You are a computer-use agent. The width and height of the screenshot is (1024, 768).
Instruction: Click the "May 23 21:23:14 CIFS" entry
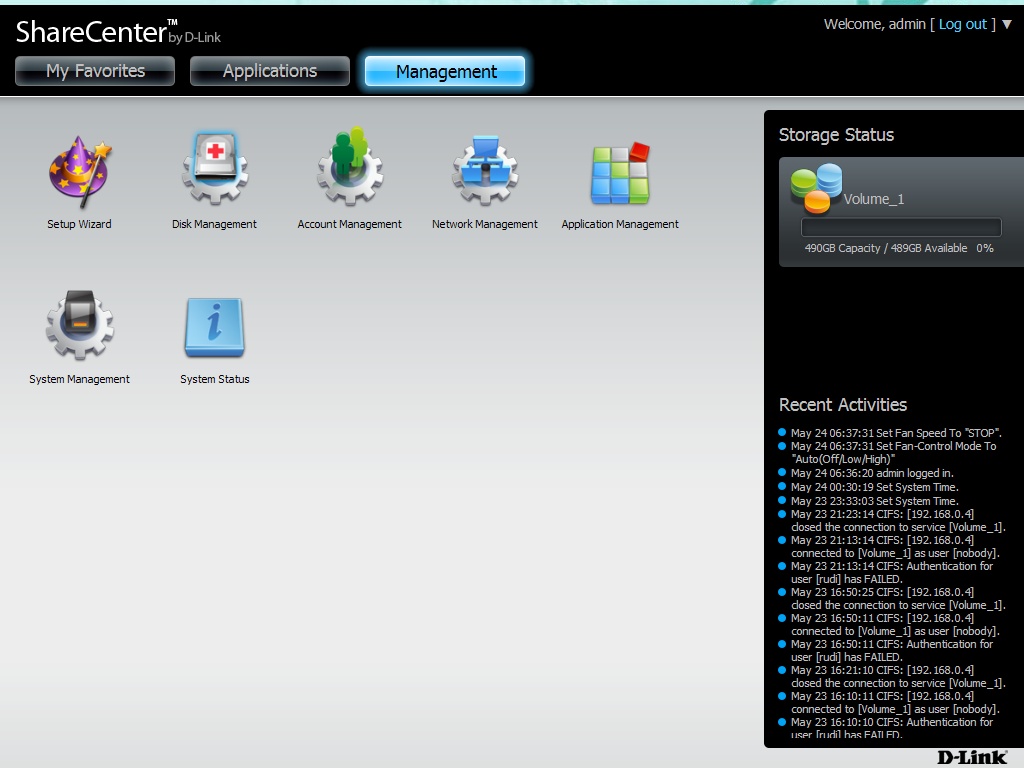pos(898,520)
